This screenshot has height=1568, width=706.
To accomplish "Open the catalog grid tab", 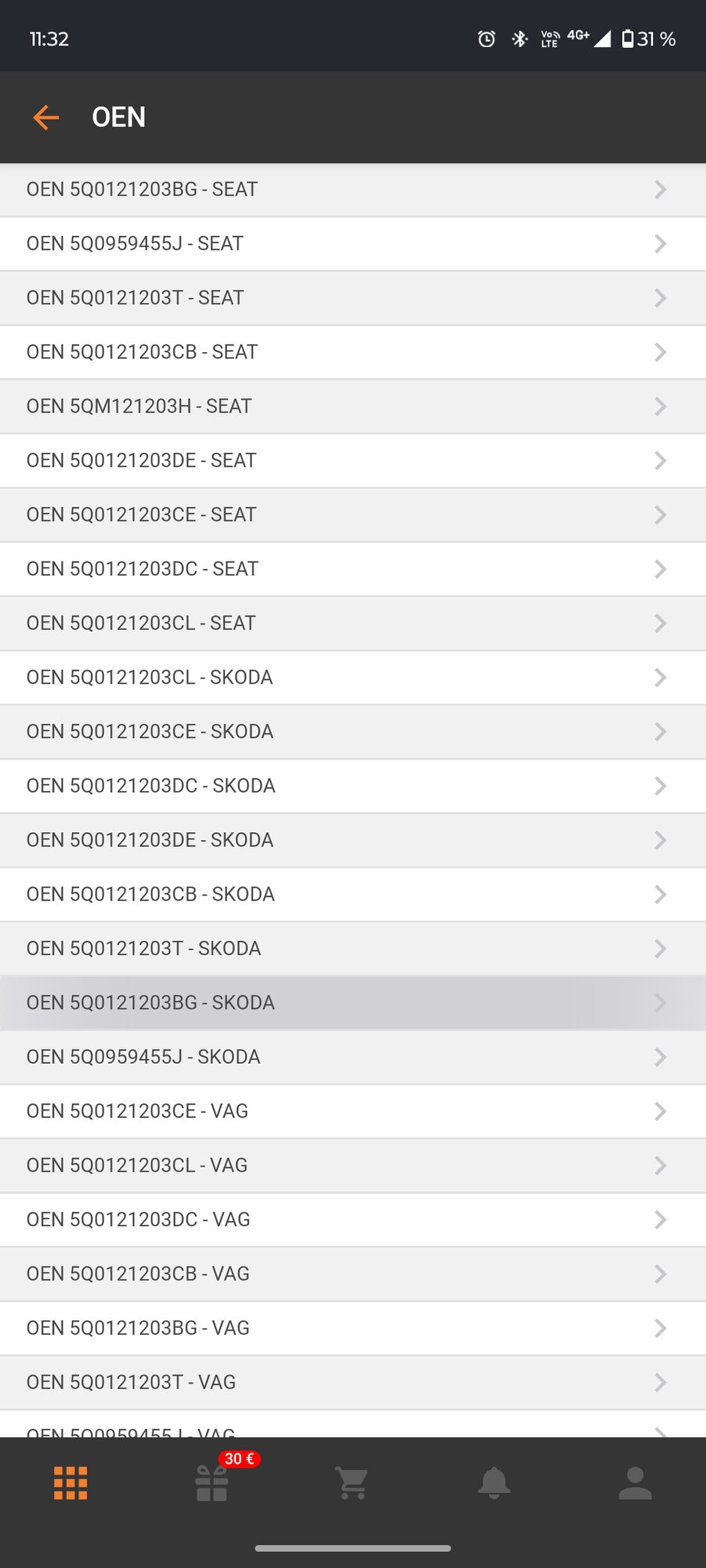I will coord(71,1483).
